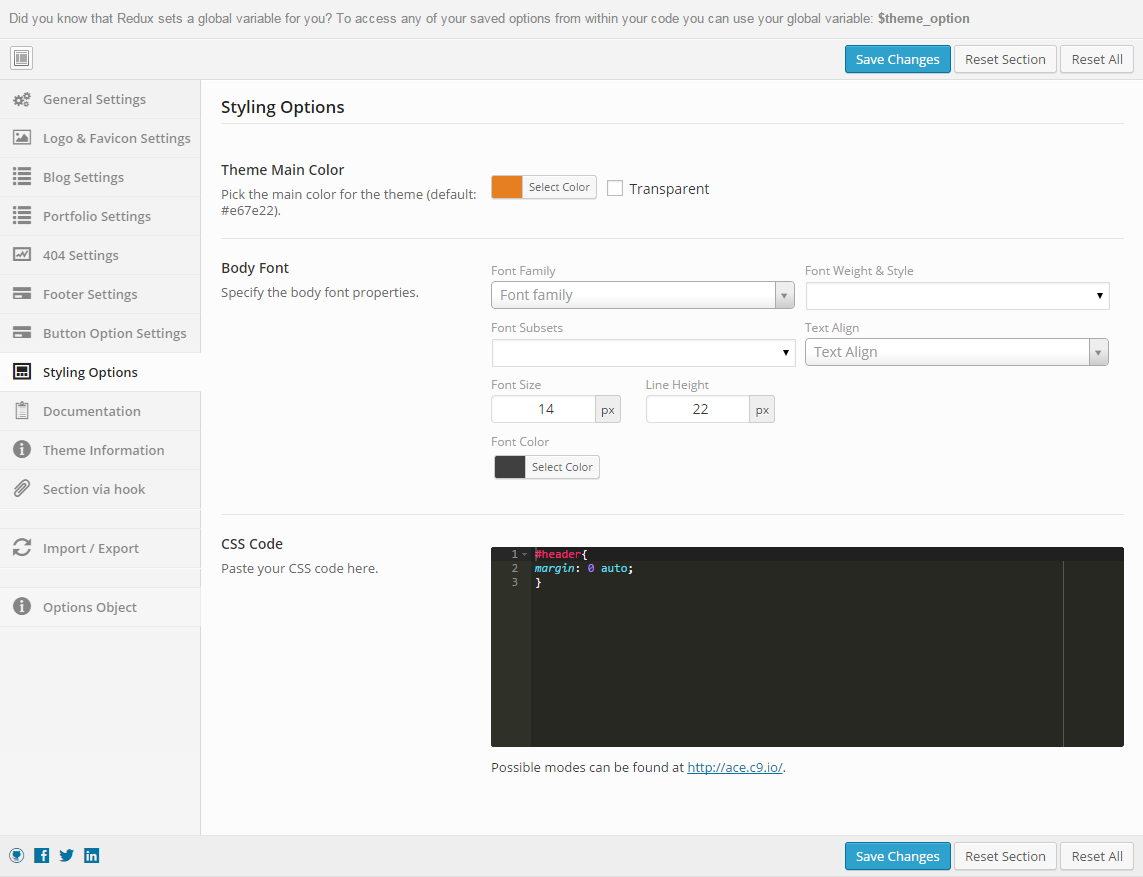This screenshot has width=1143, height=877.
Task: Select the Styling Options section
Action: (x=100, y=372)
